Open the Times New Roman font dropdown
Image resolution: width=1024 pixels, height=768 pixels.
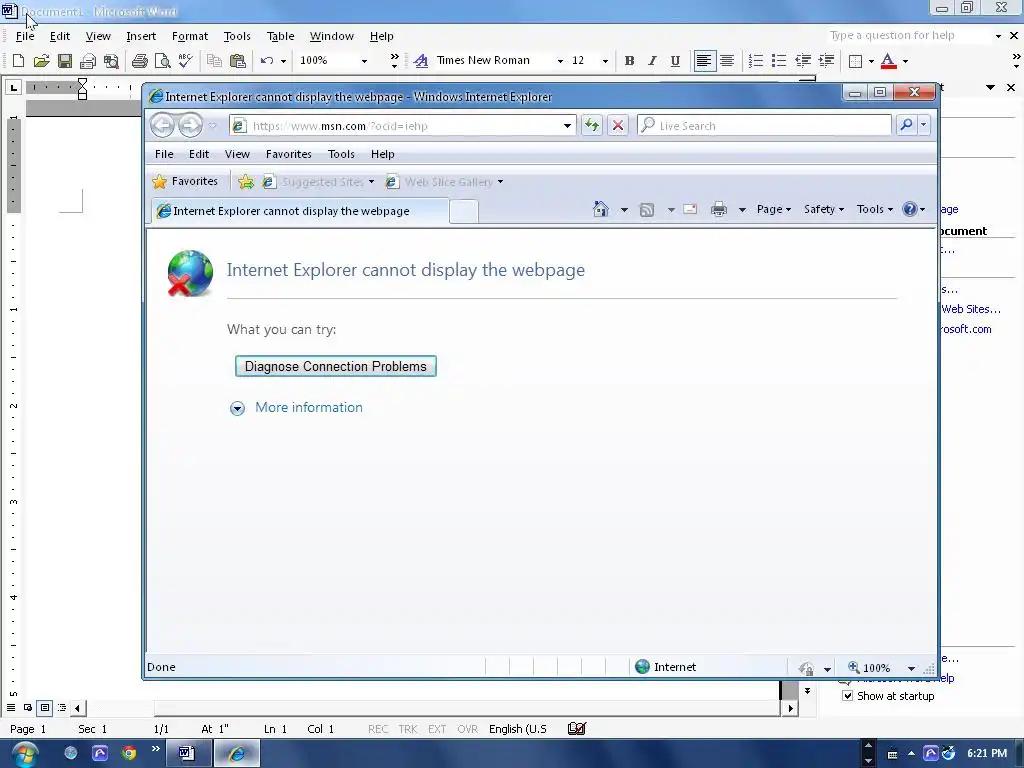pyautogui.click(x=560, y=61)
